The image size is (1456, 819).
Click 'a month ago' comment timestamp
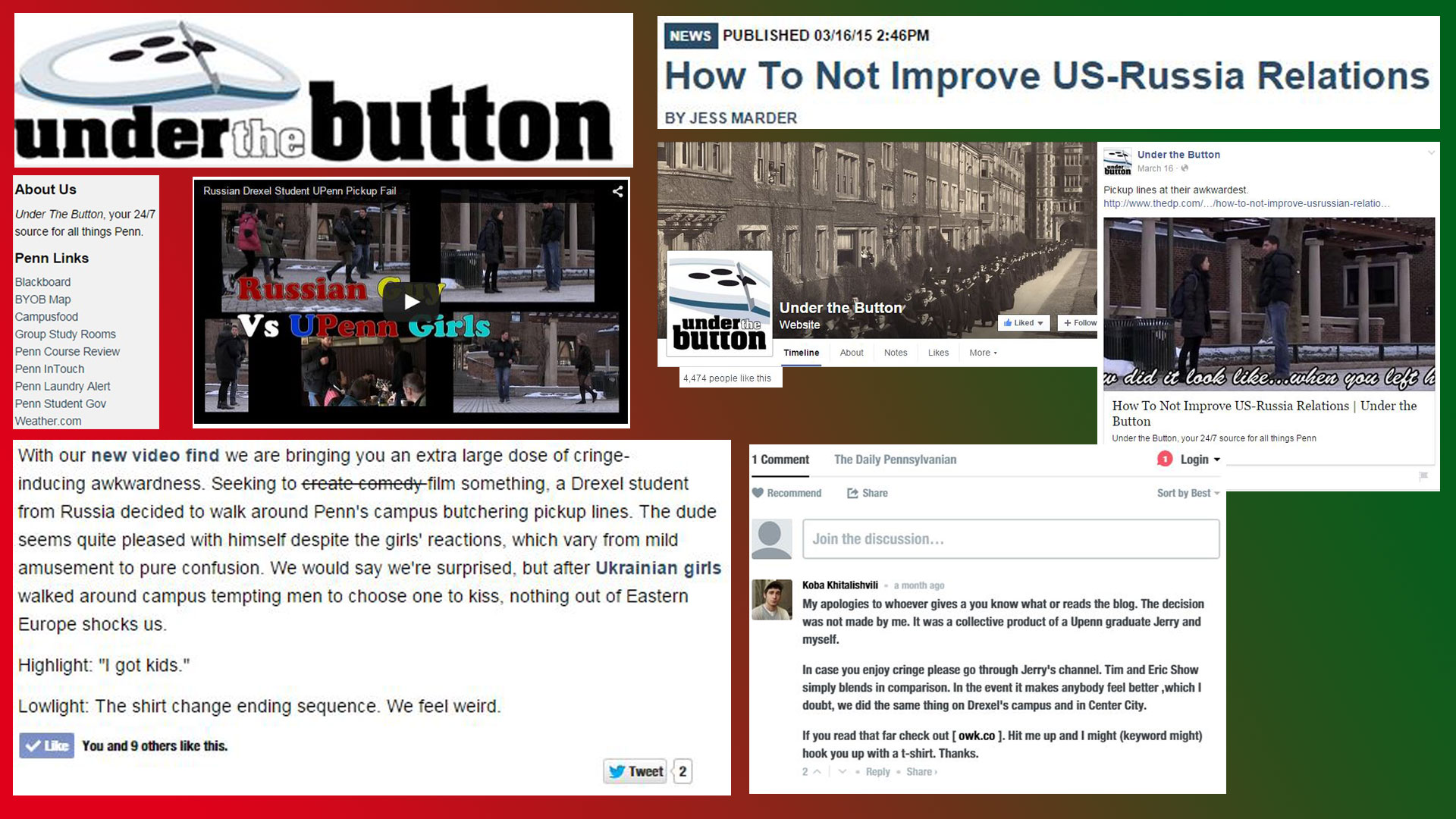pyautogui.click(x=919, y=585)
